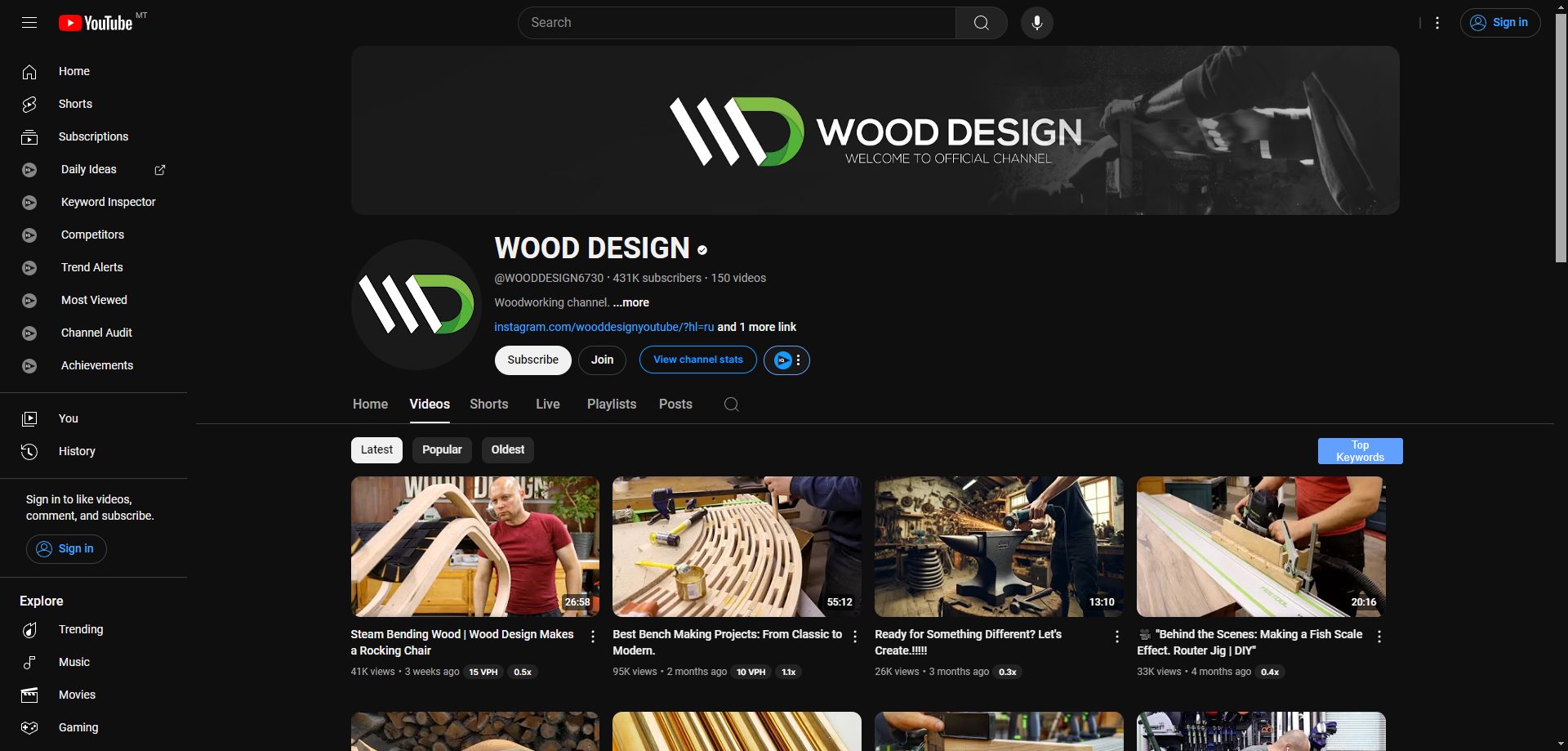Open Trend Alerts in the sidebar
Viewport: 1568px width, 751px height.
pos(93,267)
